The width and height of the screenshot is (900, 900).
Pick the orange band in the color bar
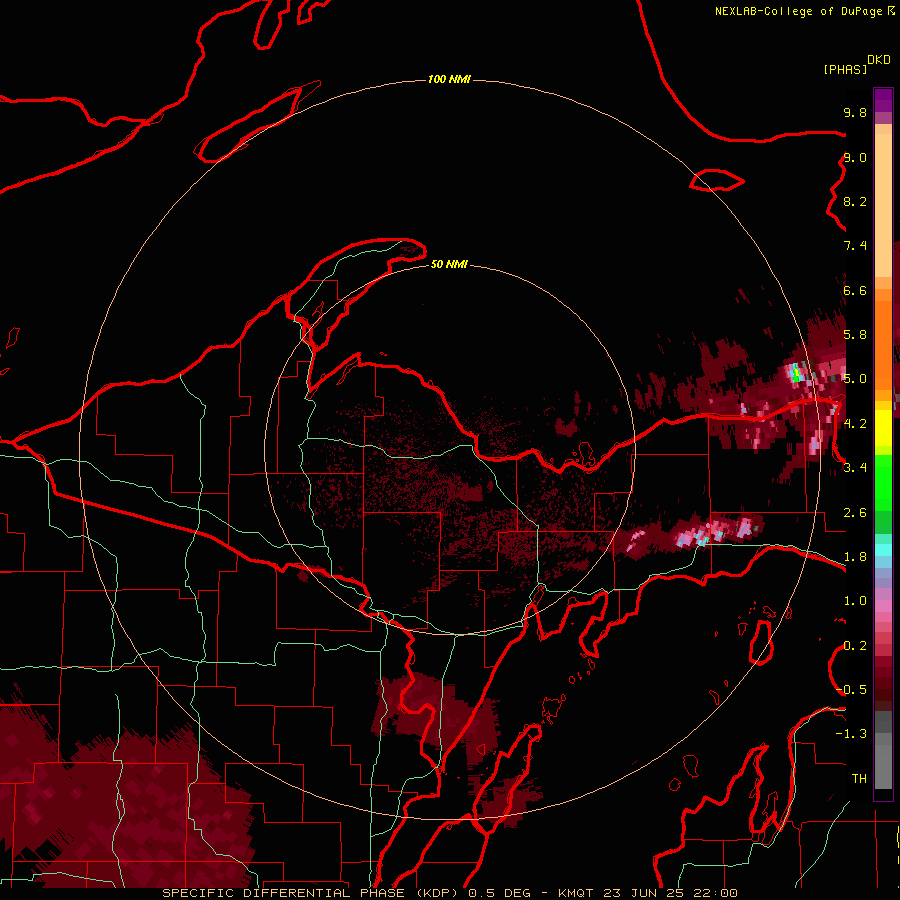pyautogui.click(x=883, y=344)
